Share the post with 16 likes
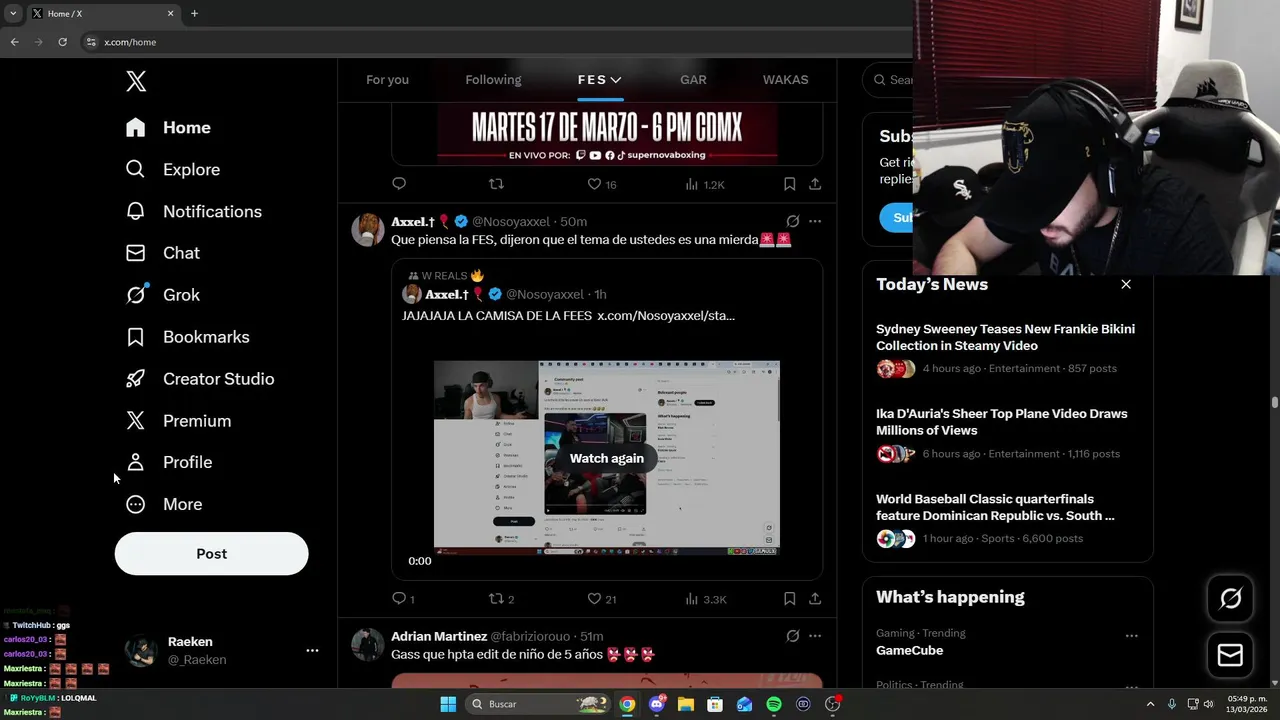 pyautogui.click(x=815, y=184)
